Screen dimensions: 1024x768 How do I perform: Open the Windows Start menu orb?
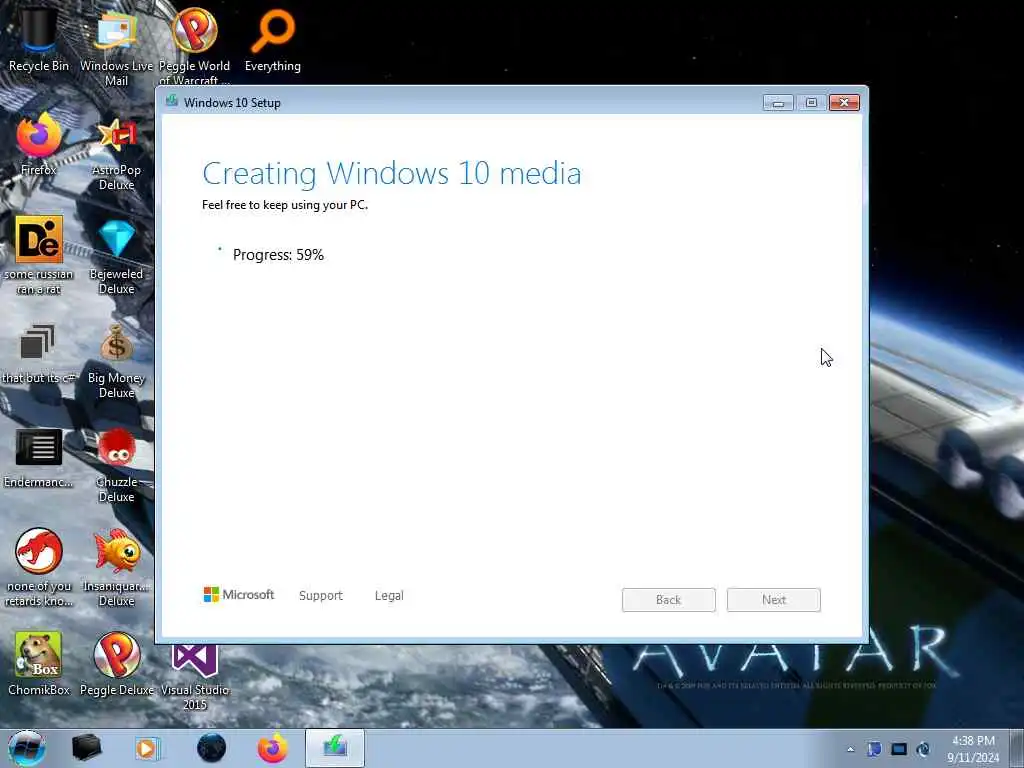(x=27, y=748)
